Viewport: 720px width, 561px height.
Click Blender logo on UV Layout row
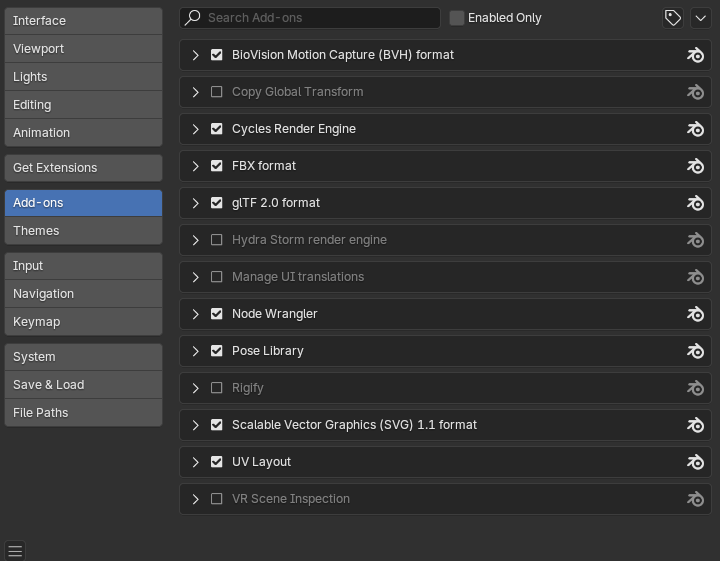695,462
